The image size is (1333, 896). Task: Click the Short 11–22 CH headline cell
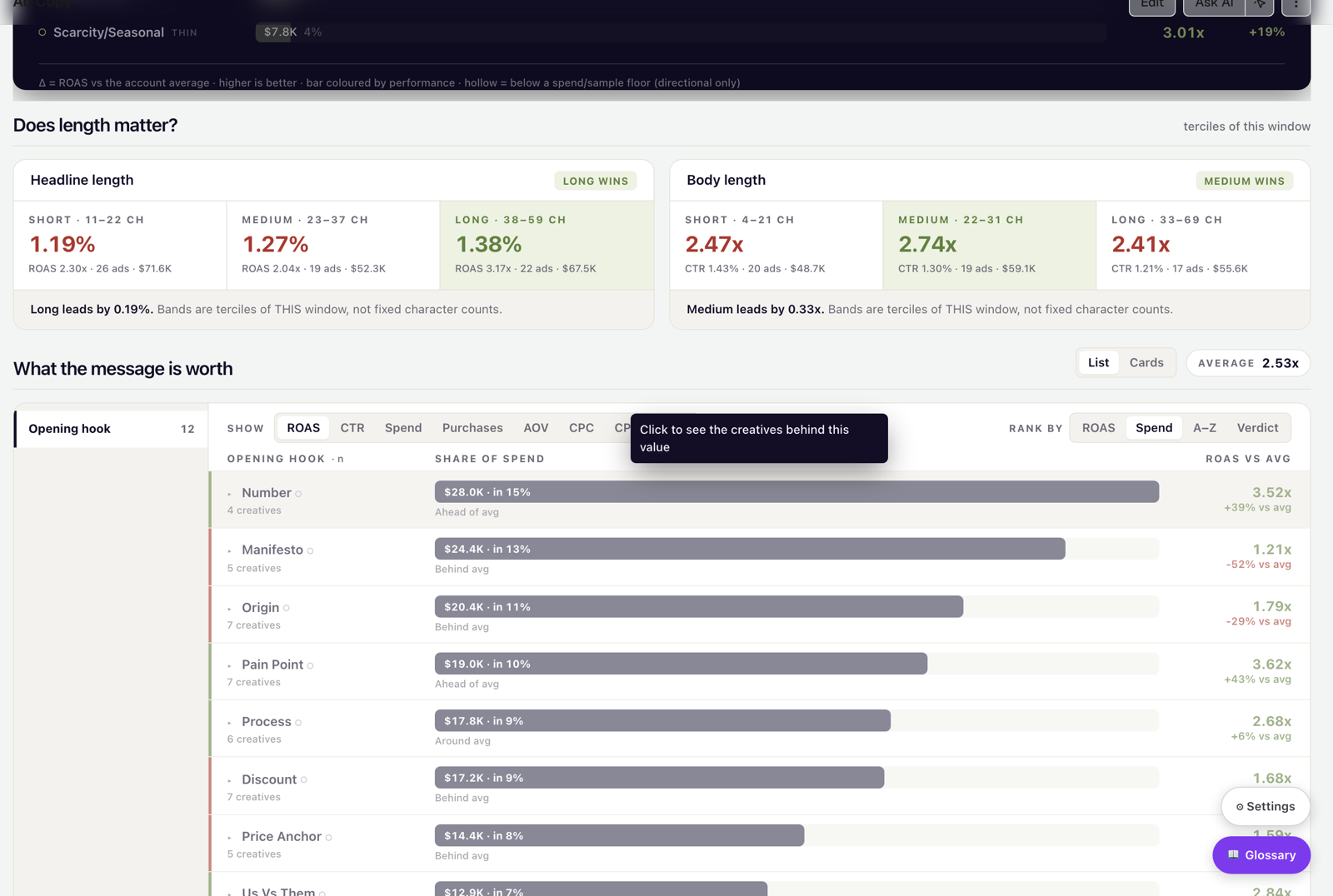point(120,245)
